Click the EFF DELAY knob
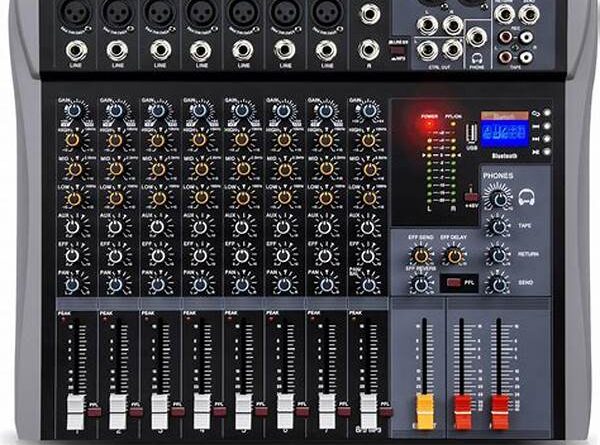This screenshot has height=445, width=600. pyautogui.click(x=455, y=253)
